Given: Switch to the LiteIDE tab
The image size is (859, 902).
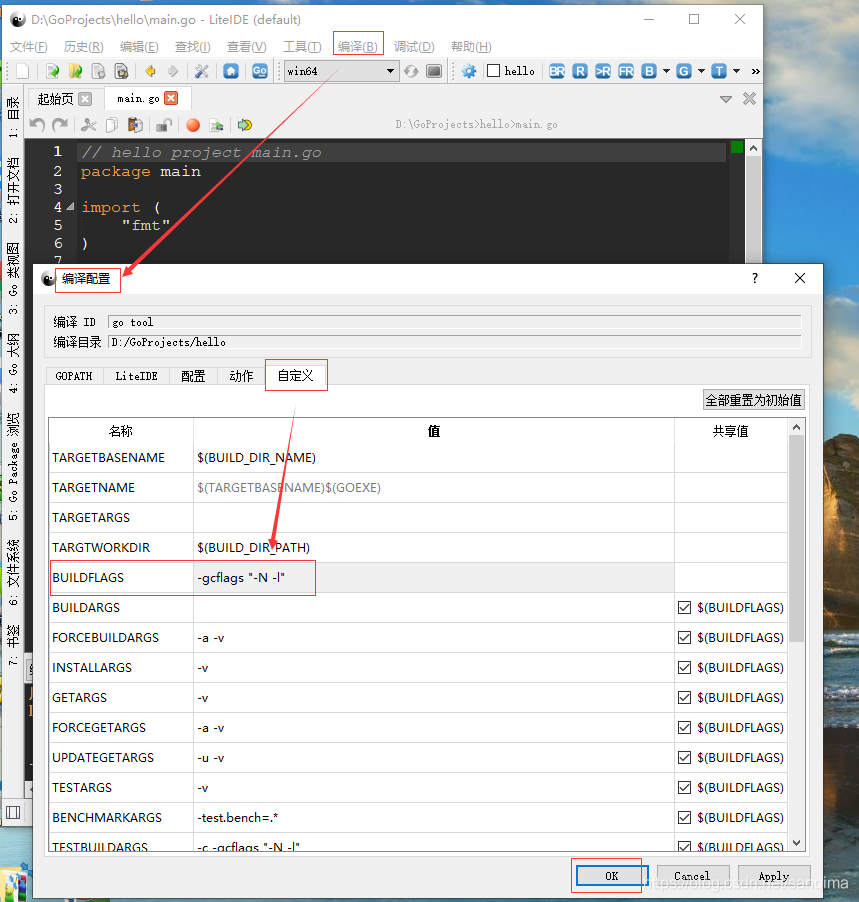Looking at the screenshot, I should pyautogui.click(x=136, y=376).
